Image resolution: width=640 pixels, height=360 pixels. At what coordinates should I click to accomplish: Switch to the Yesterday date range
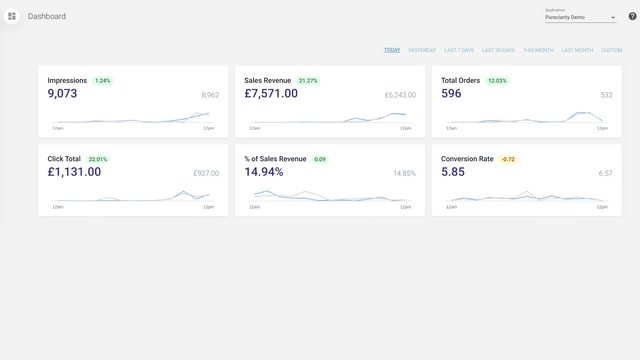[422, 50]
